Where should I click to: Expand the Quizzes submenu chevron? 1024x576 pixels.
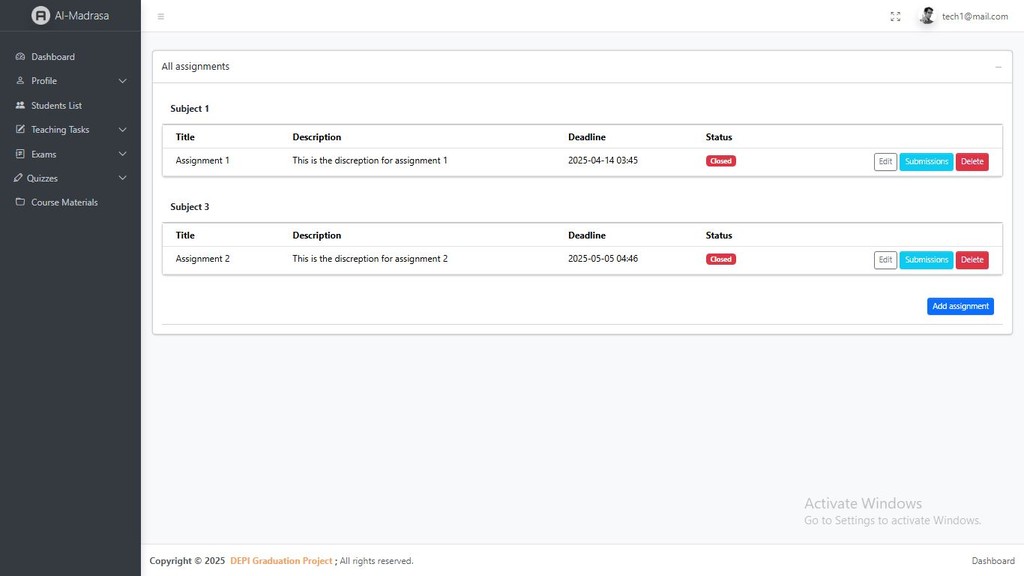click(123, 178)
